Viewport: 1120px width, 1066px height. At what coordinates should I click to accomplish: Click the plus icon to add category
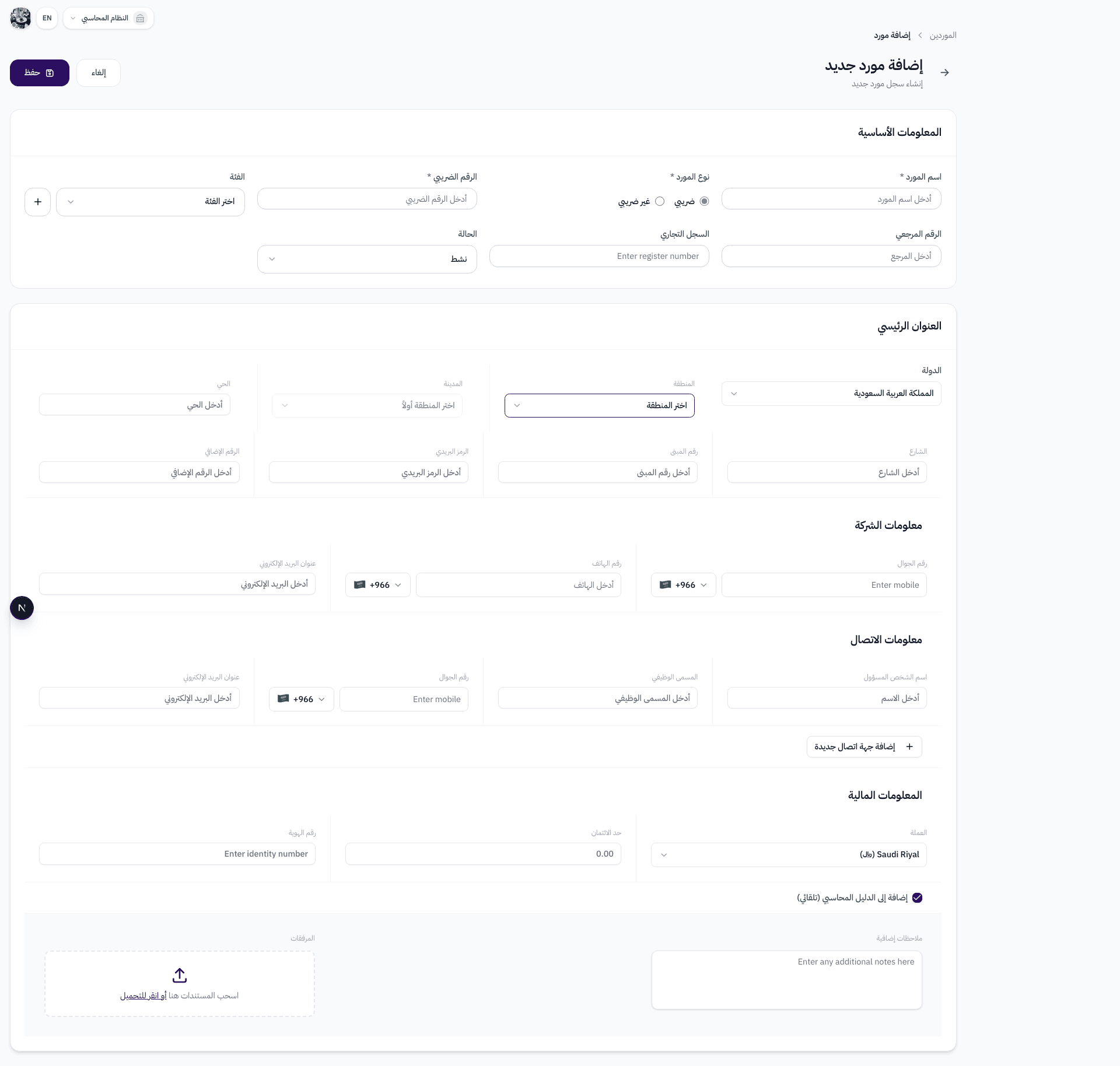click(38, 202)
